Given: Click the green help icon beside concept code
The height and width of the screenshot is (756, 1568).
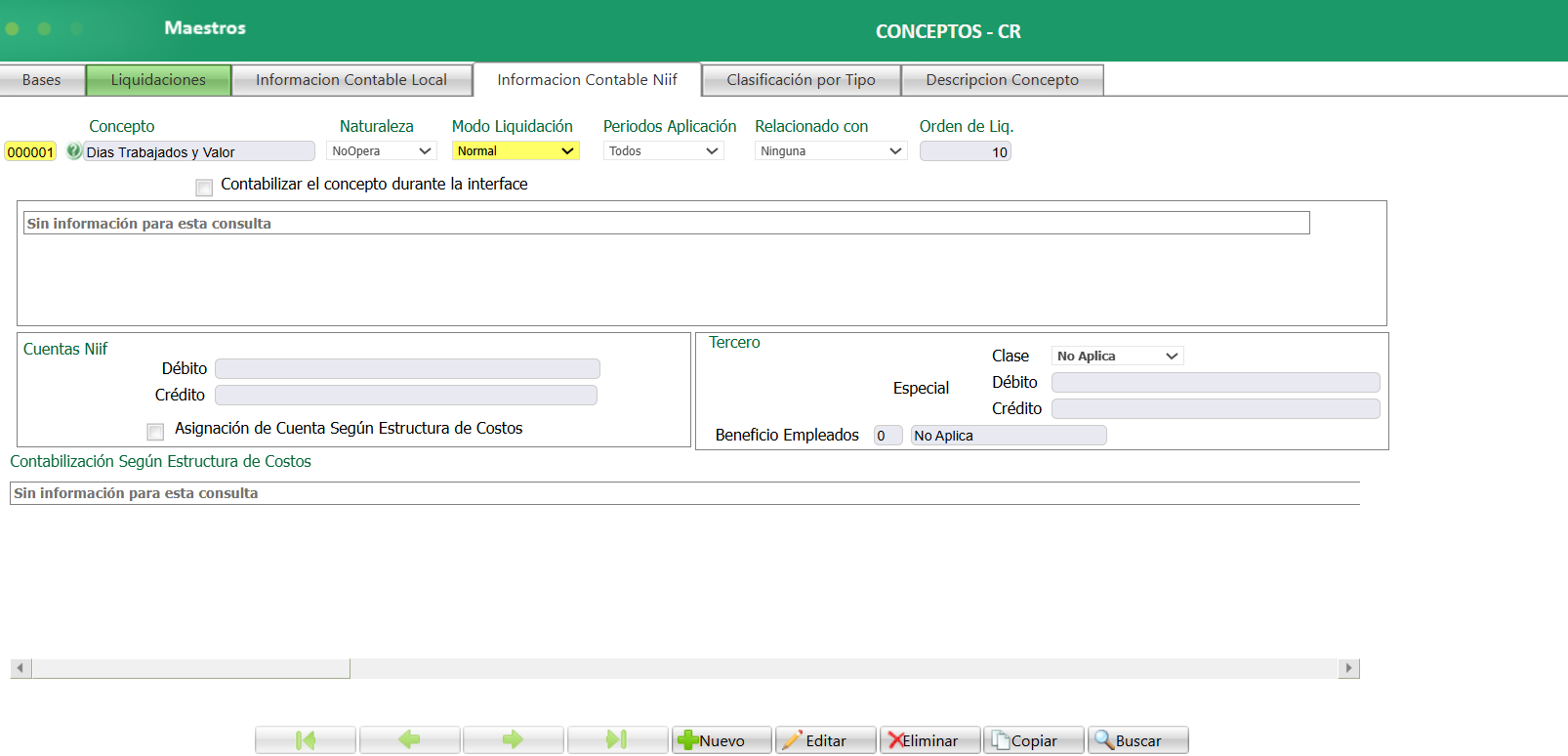Looking at the screenshot, I should click(x=74, y=151).
